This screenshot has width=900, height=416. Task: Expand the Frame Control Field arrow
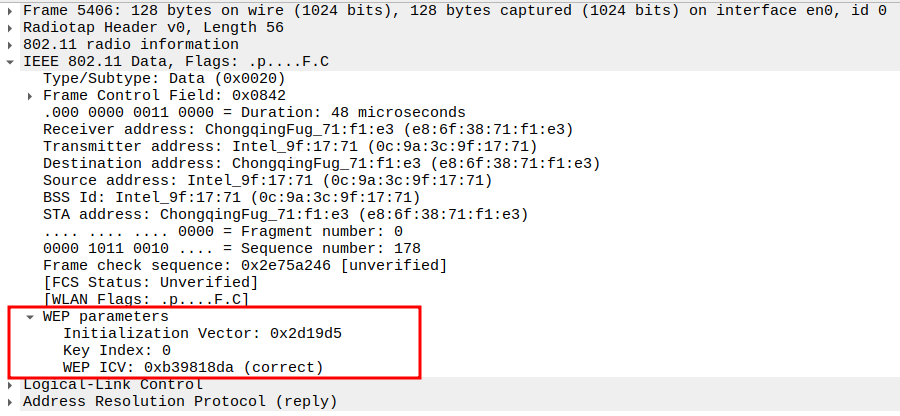(x=32, y=96)
